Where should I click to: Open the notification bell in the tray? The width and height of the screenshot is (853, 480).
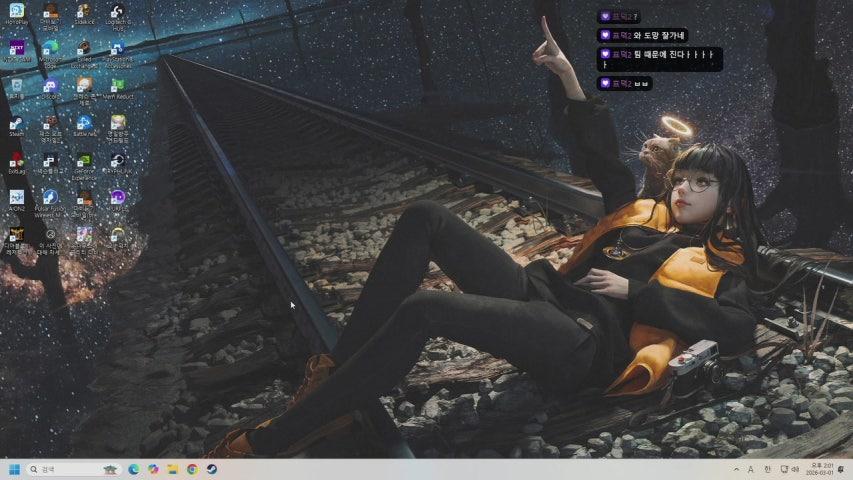coord(842,469)
